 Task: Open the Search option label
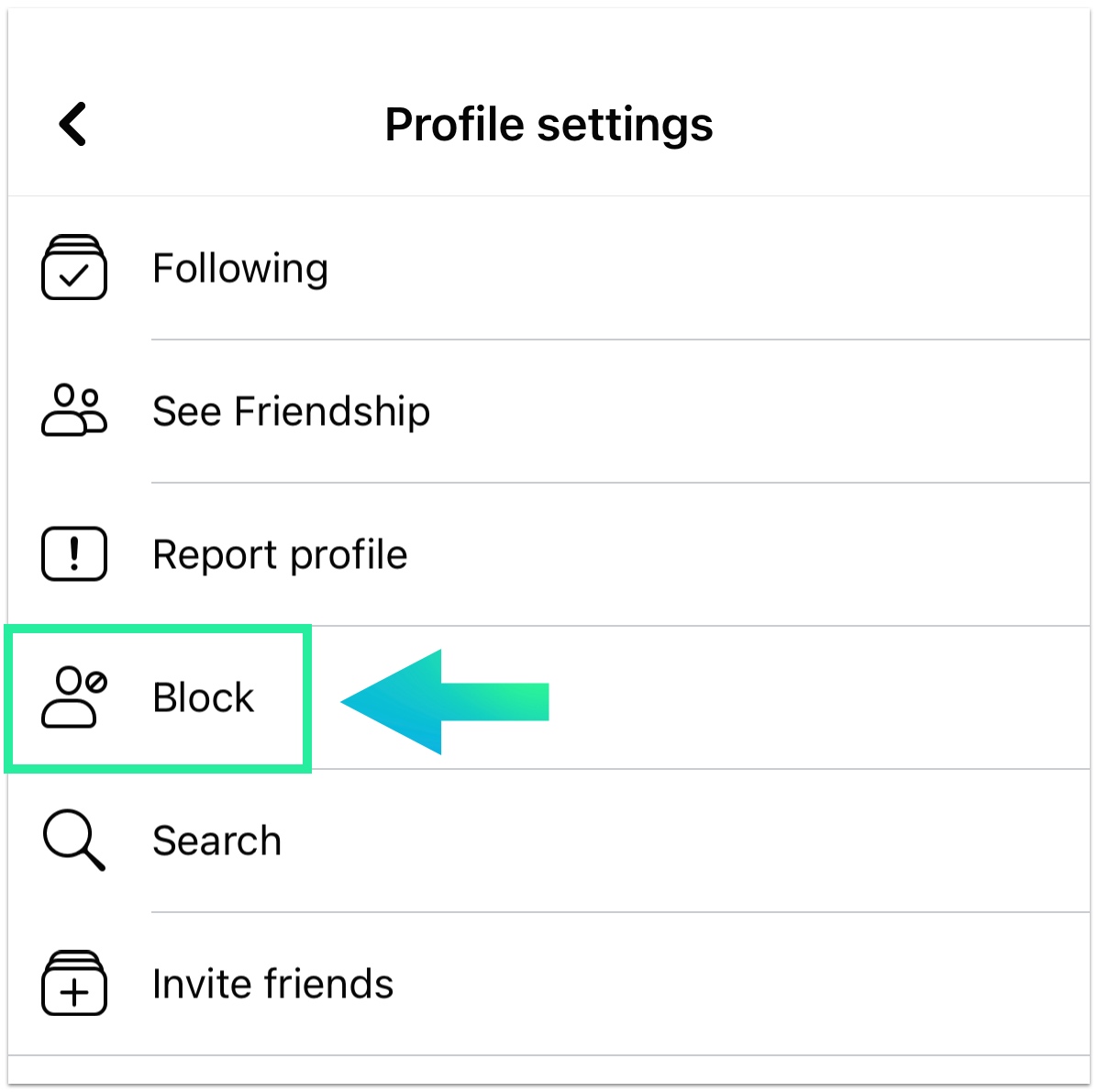coord(216,841)
